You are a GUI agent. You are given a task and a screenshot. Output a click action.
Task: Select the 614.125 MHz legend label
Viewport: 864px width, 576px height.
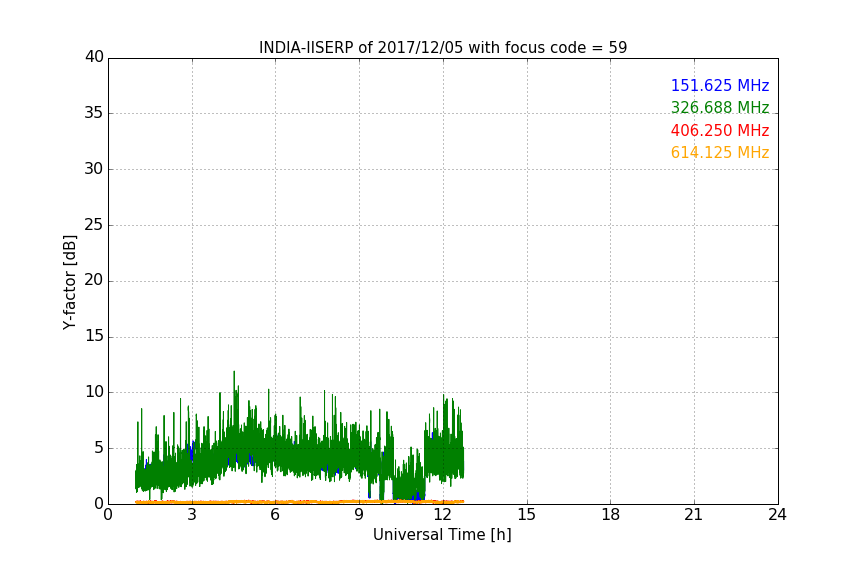[720, 152]
